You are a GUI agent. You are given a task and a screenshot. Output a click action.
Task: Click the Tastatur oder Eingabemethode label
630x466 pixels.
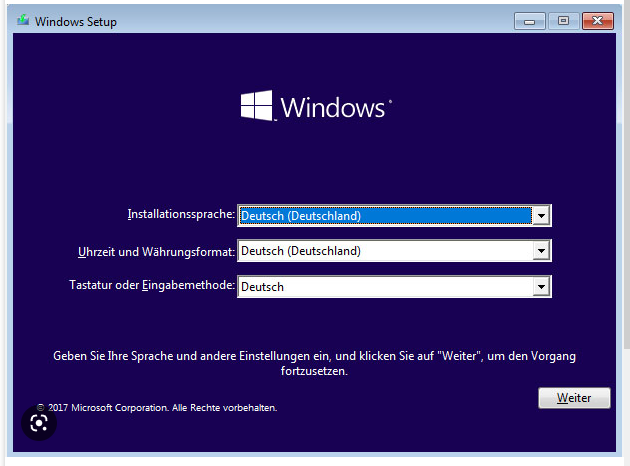[152, 285]
